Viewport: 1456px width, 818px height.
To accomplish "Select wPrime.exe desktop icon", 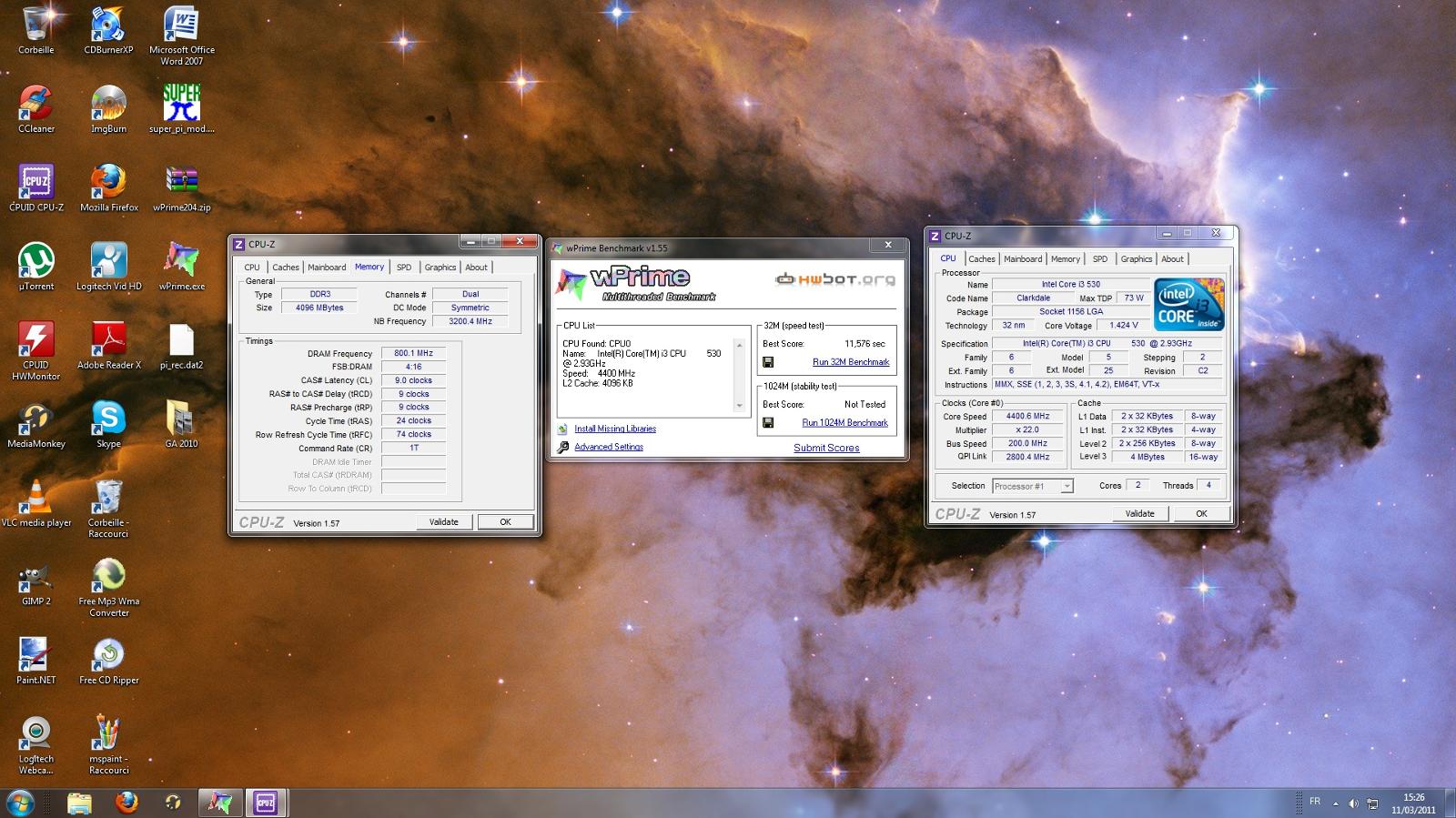I will click(182, 267).
